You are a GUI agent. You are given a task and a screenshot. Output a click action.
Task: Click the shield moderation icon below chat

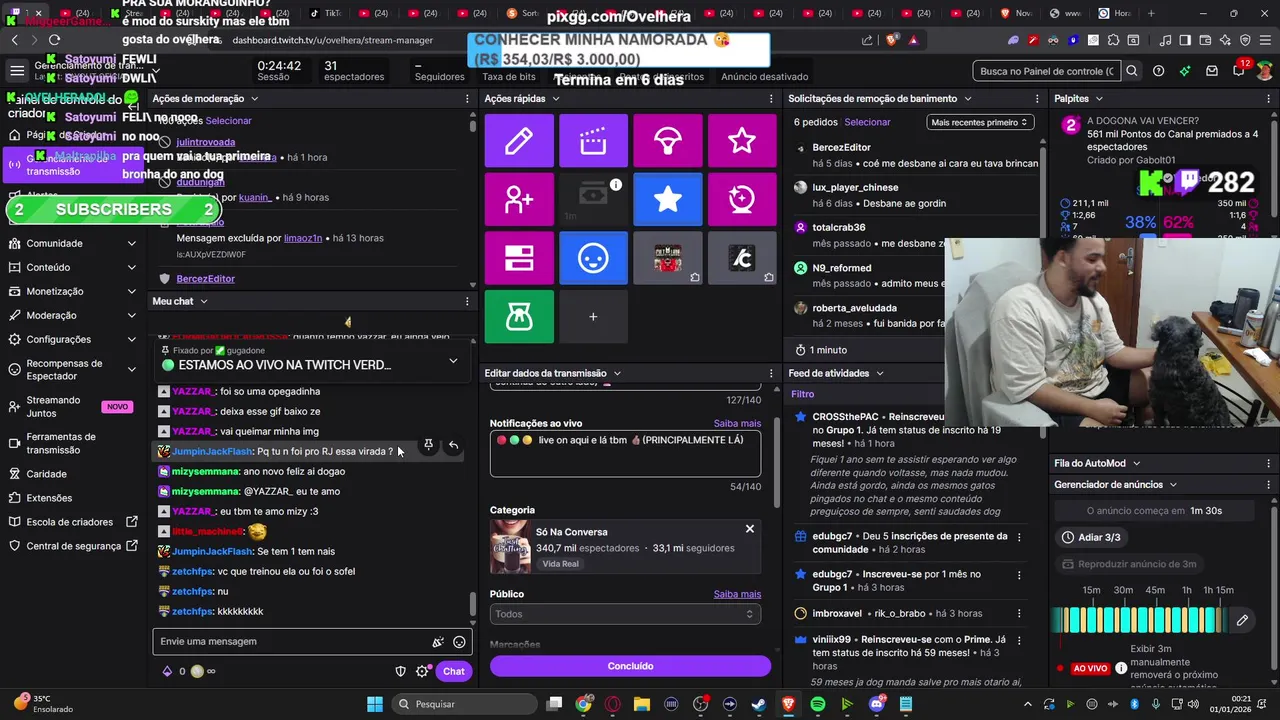401,671
